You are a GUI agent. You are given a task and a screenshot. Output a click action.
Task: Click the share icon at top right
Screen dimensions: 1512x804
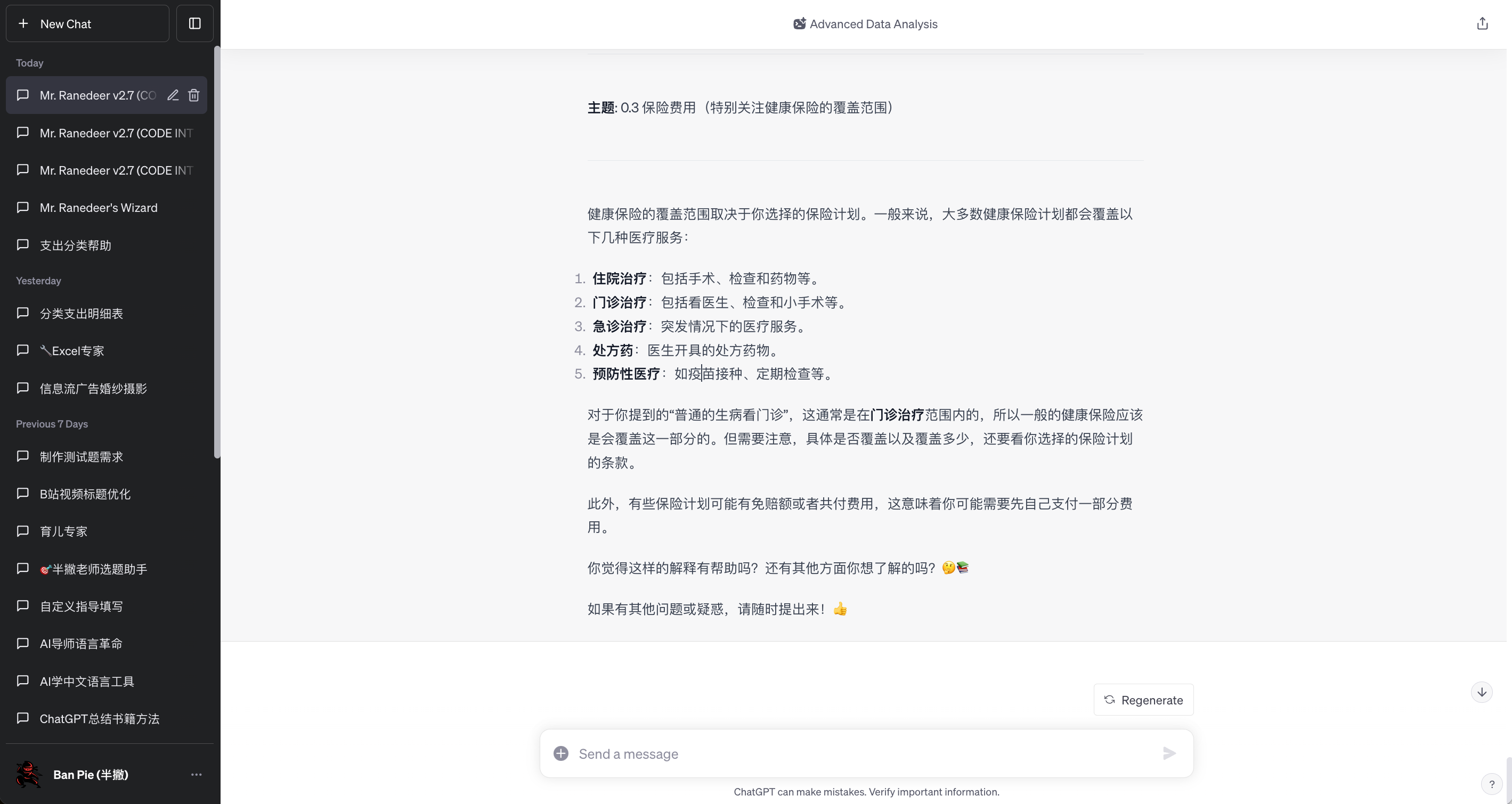pyautogui.click(x=1482, y=23)
